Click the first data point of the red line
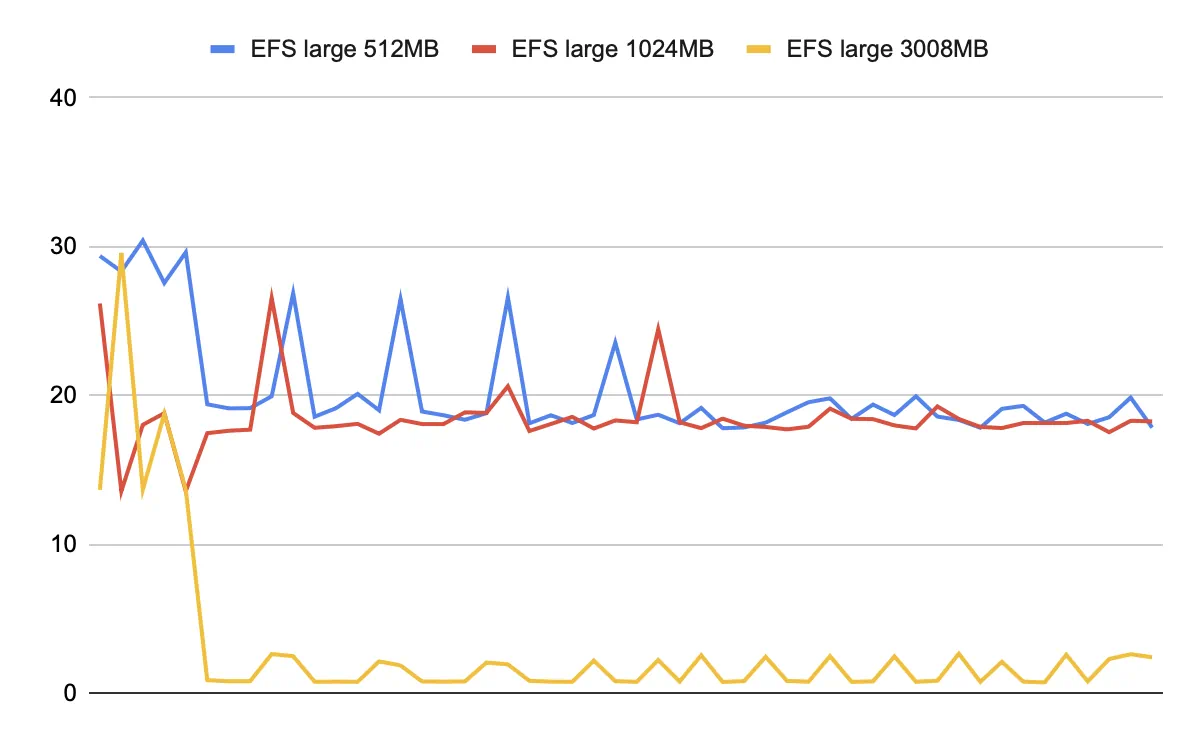 point(100,304)
